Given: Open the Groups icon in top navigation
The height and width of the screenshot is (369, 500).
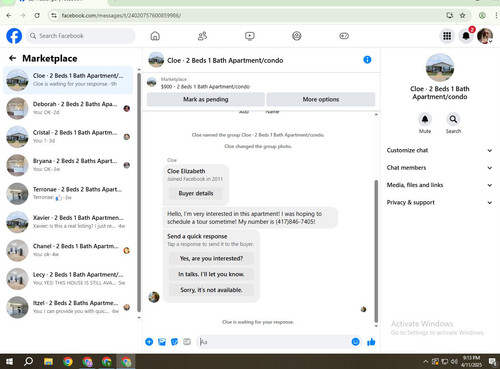Looking at the screenshot, I should pyautogui.click(x=297, y=36).
